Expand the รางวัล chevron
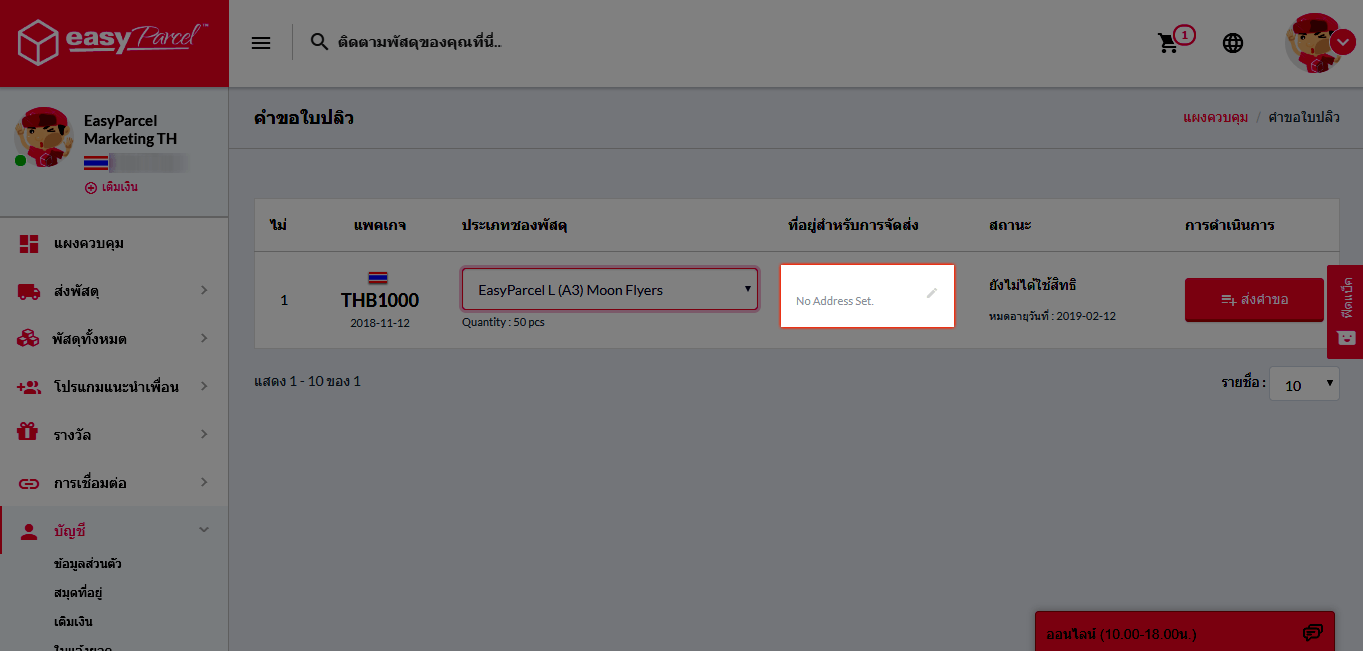1363x651 pixels. [x=204, y=434]
